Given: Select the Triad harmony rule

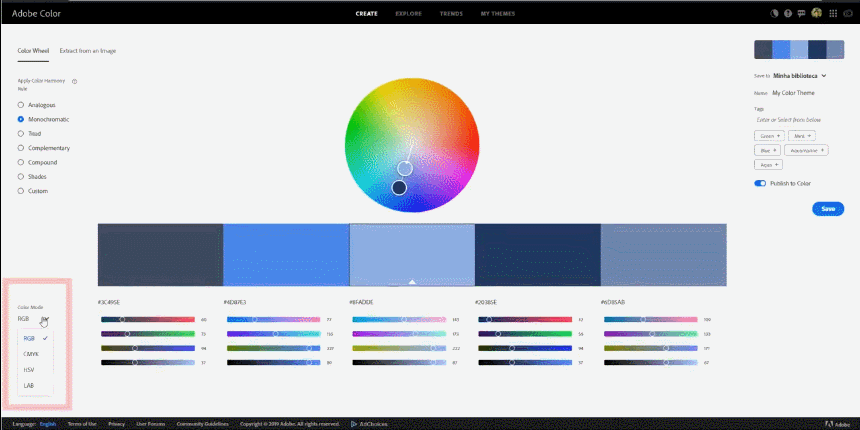Looking at the screenshot, I should pos(21,133).
